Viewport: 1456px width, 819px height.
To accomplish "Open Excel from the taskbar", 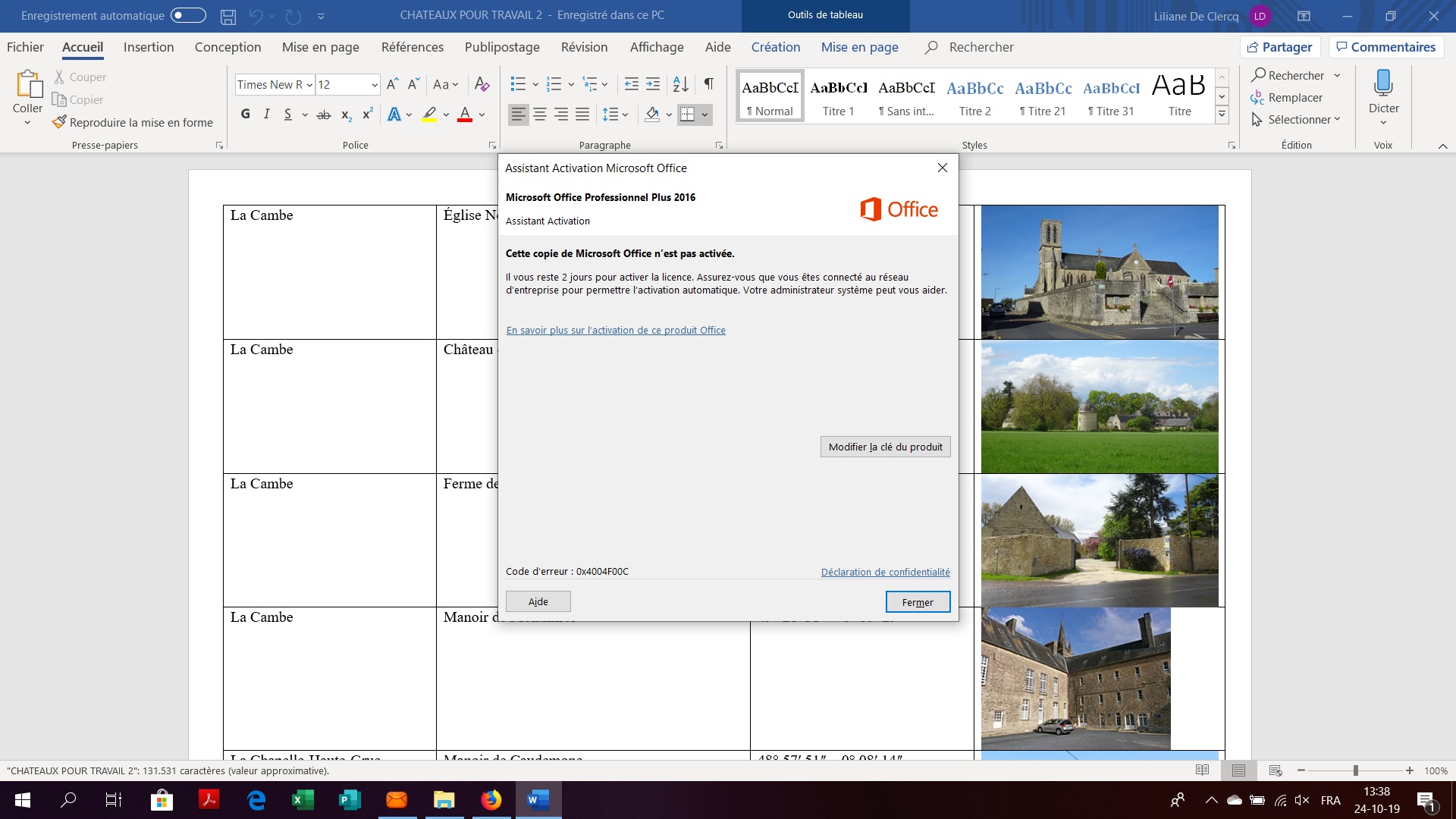I will coord(303,800).
